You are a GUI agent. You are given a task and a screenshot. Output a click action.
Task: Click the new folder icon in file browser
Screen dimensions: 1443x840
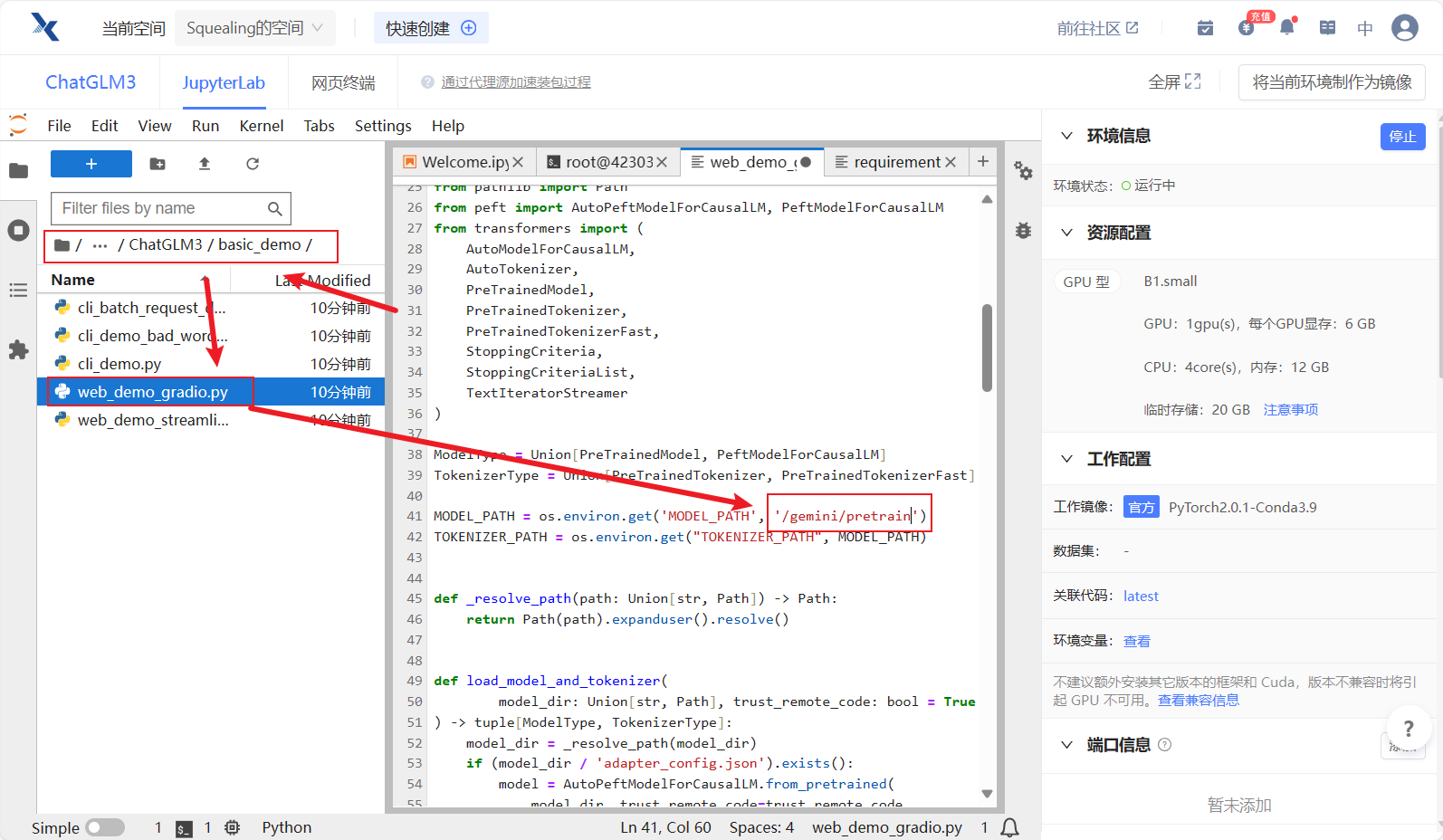pyautogui.click(x=158, y=164)
